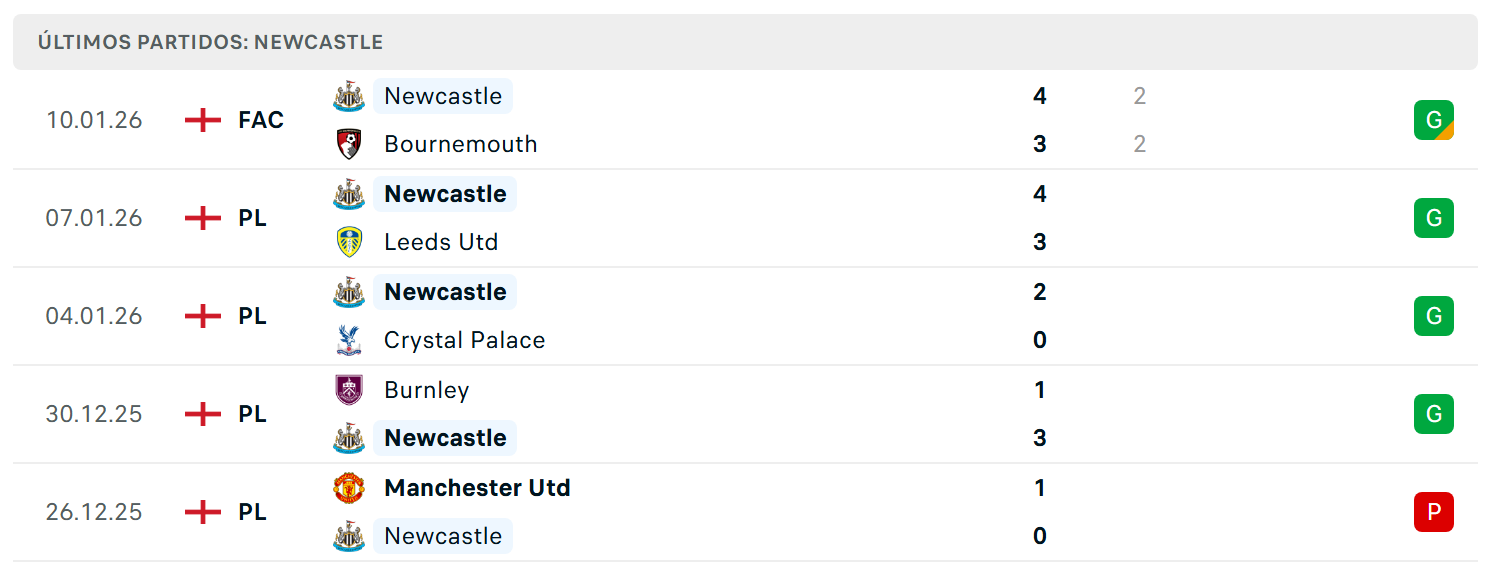Image resolution: width=1494 pixels, height=577 pixels.
Task: Click the Crystal Palace eagle crest
Action: (349, 340)
